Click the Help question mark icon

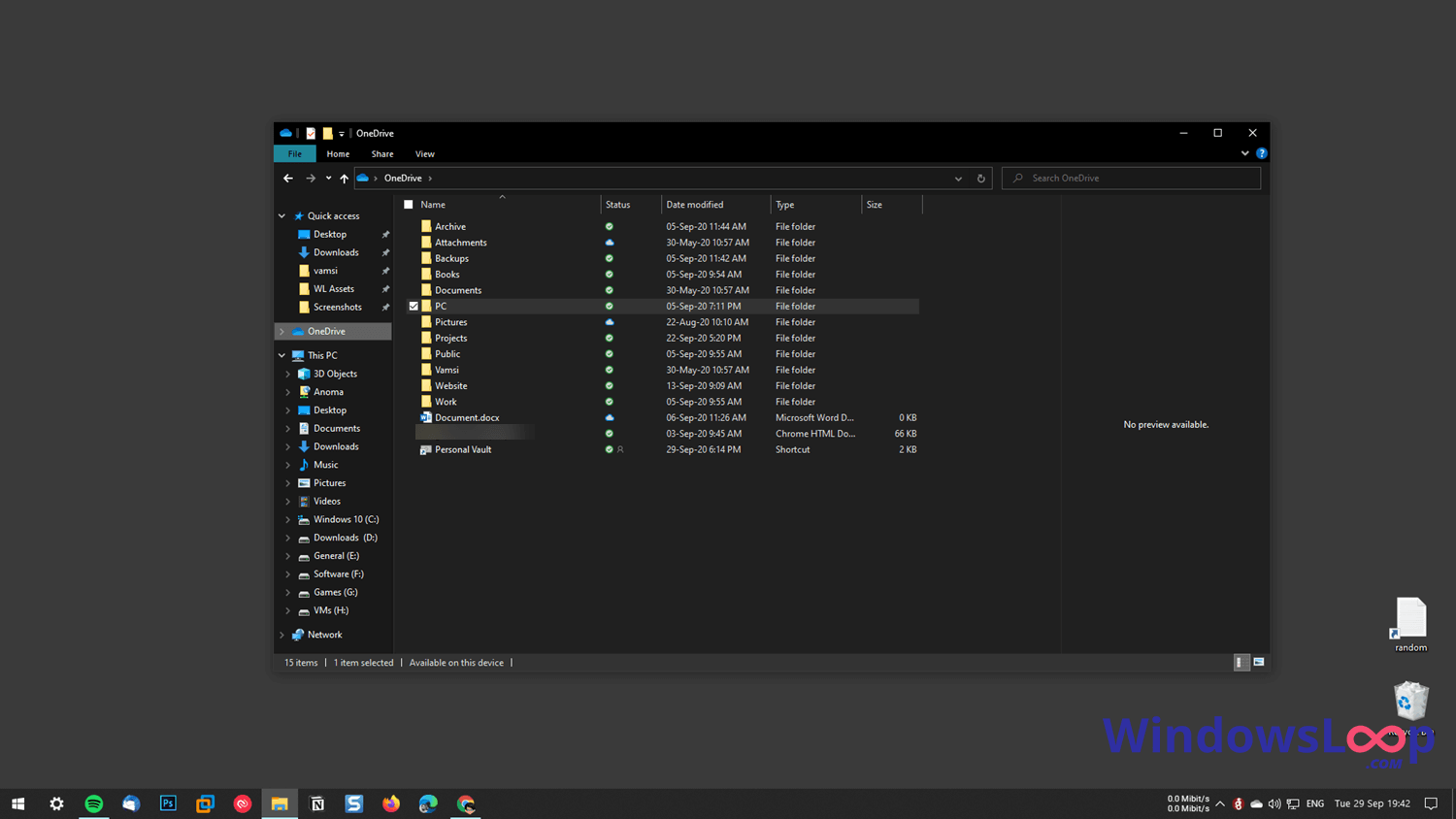coord(1261,152)
